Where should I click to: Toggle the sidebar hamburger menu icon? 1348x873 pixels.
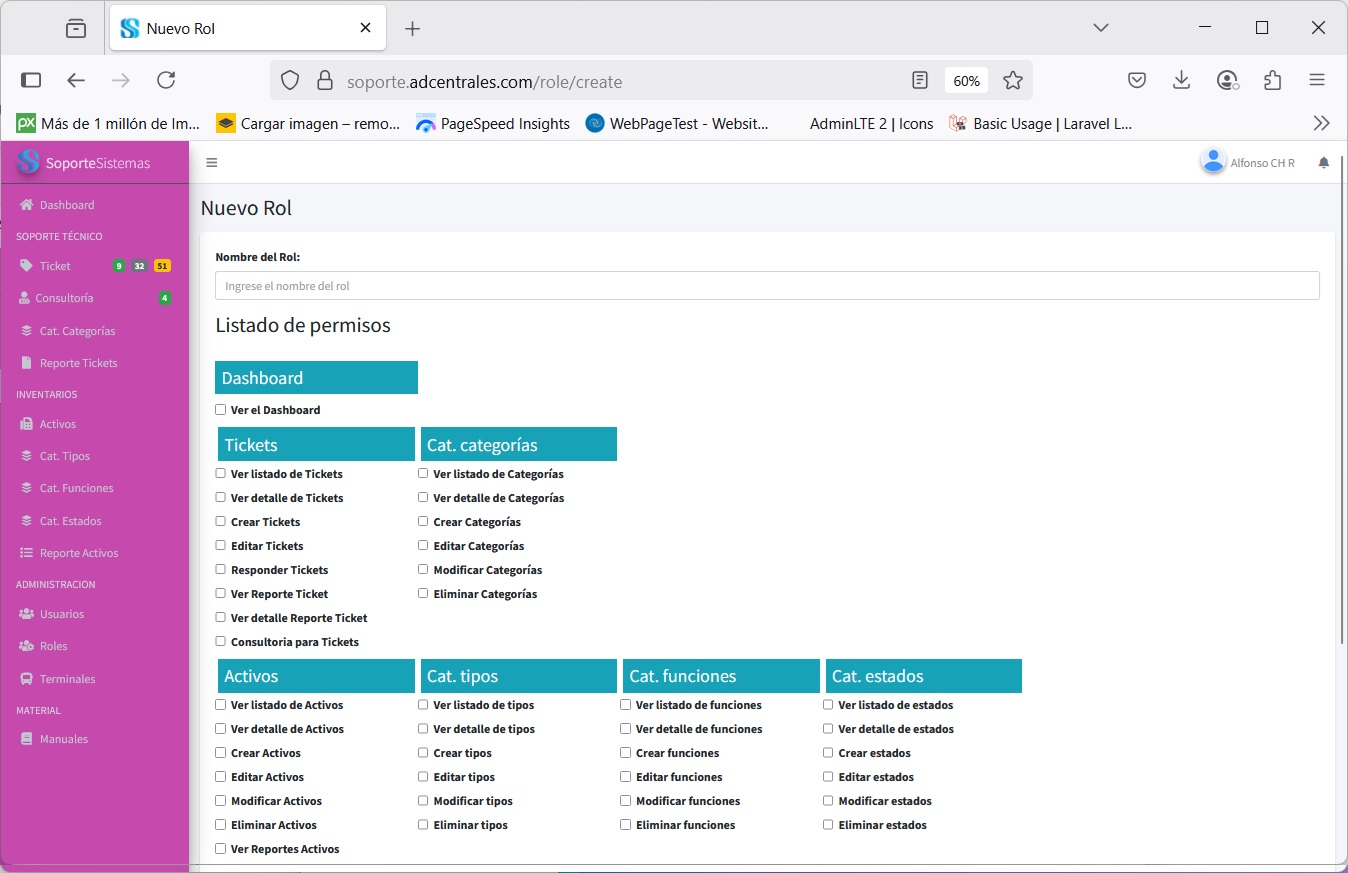point(211,162)
